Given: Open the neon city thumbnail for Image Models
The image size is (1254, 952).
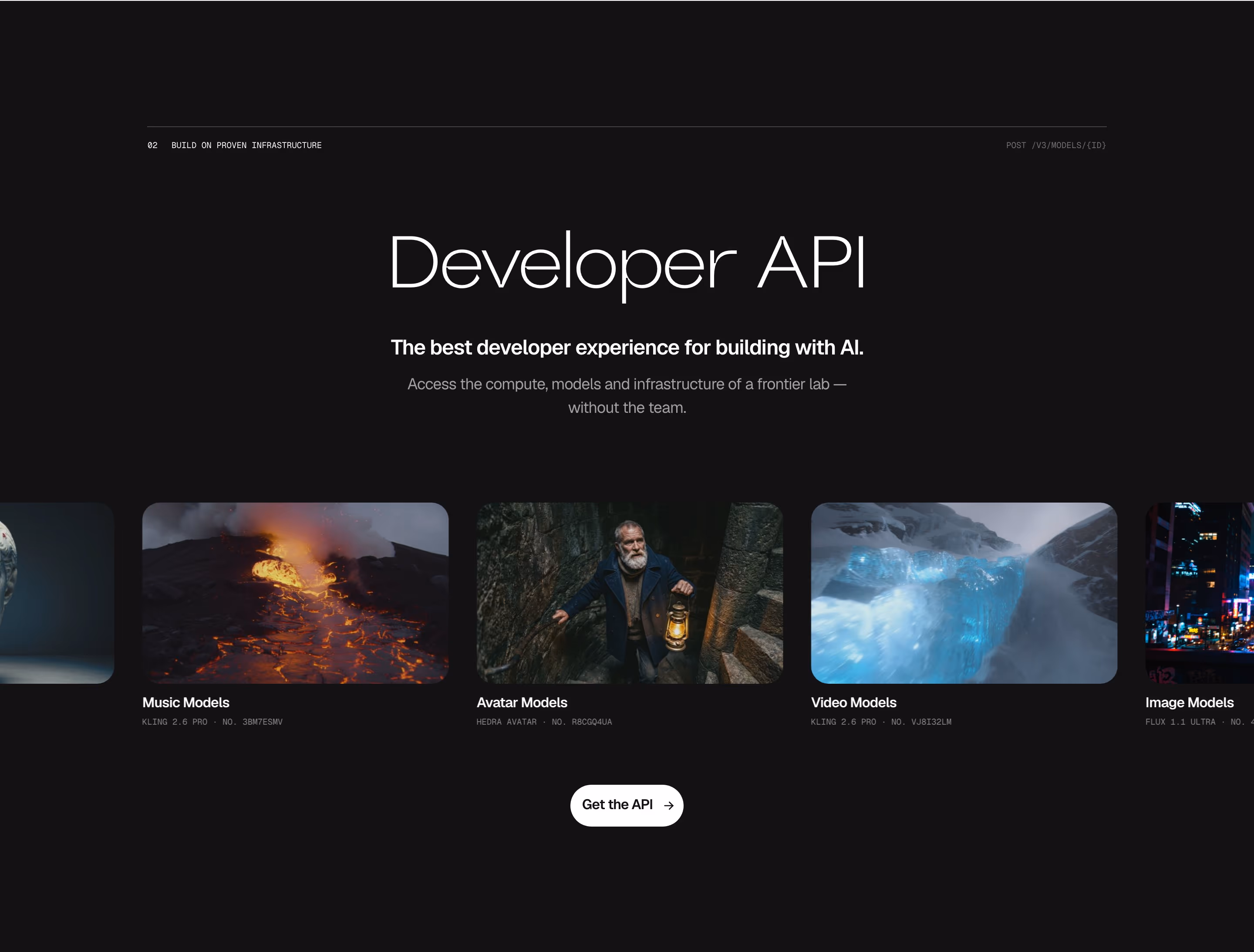Looking at the screenshot, I should (1200, 593).
